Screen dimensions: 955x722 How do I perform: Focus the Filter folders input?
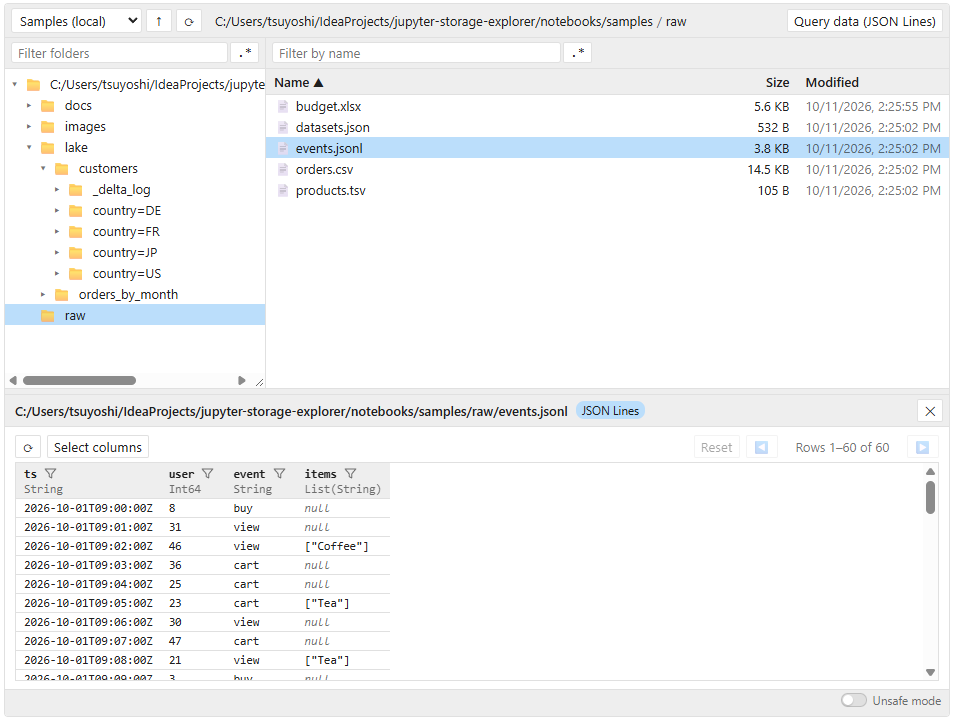[119, 53]
